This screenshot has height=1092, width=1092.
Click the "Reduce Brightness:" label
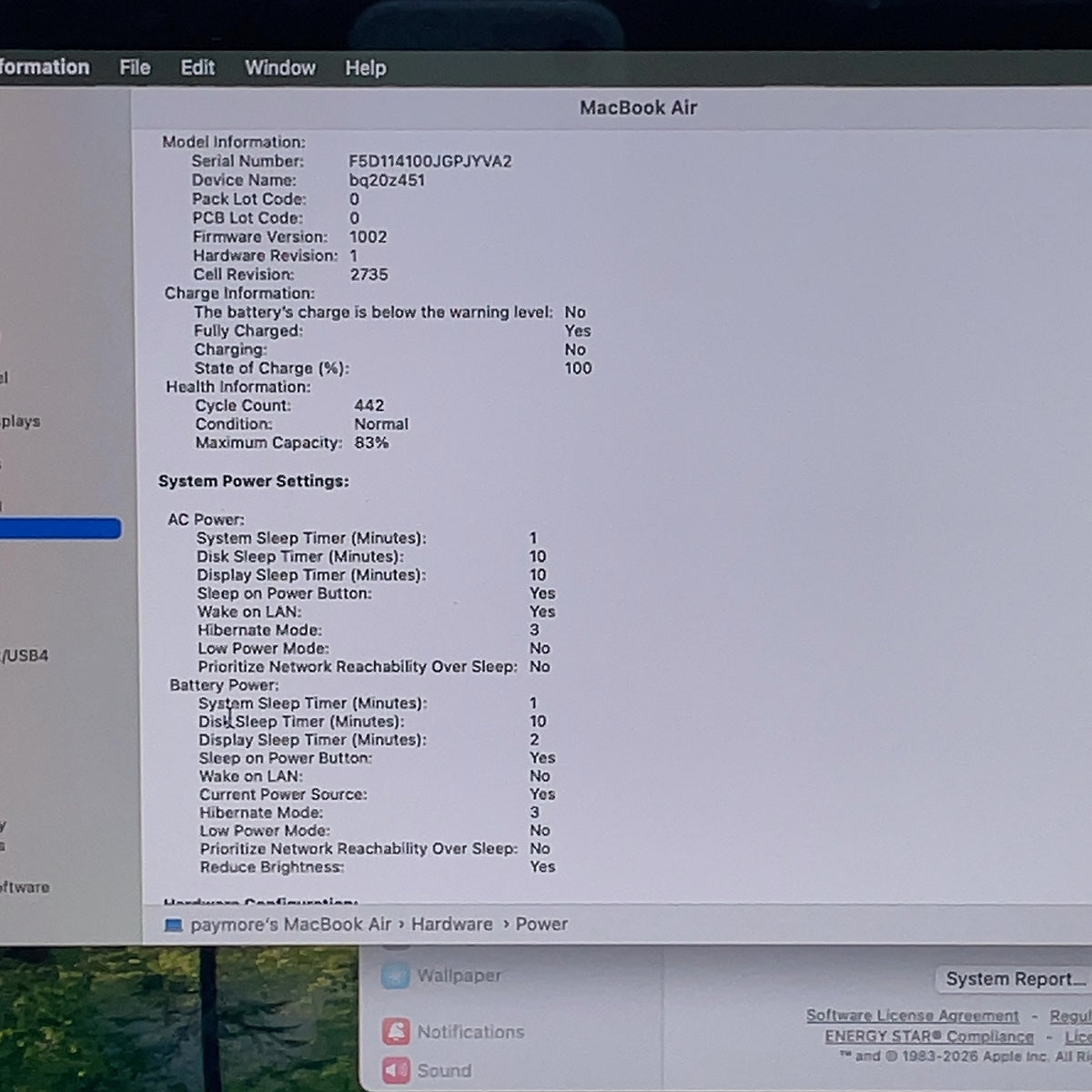tap(272, 867)
